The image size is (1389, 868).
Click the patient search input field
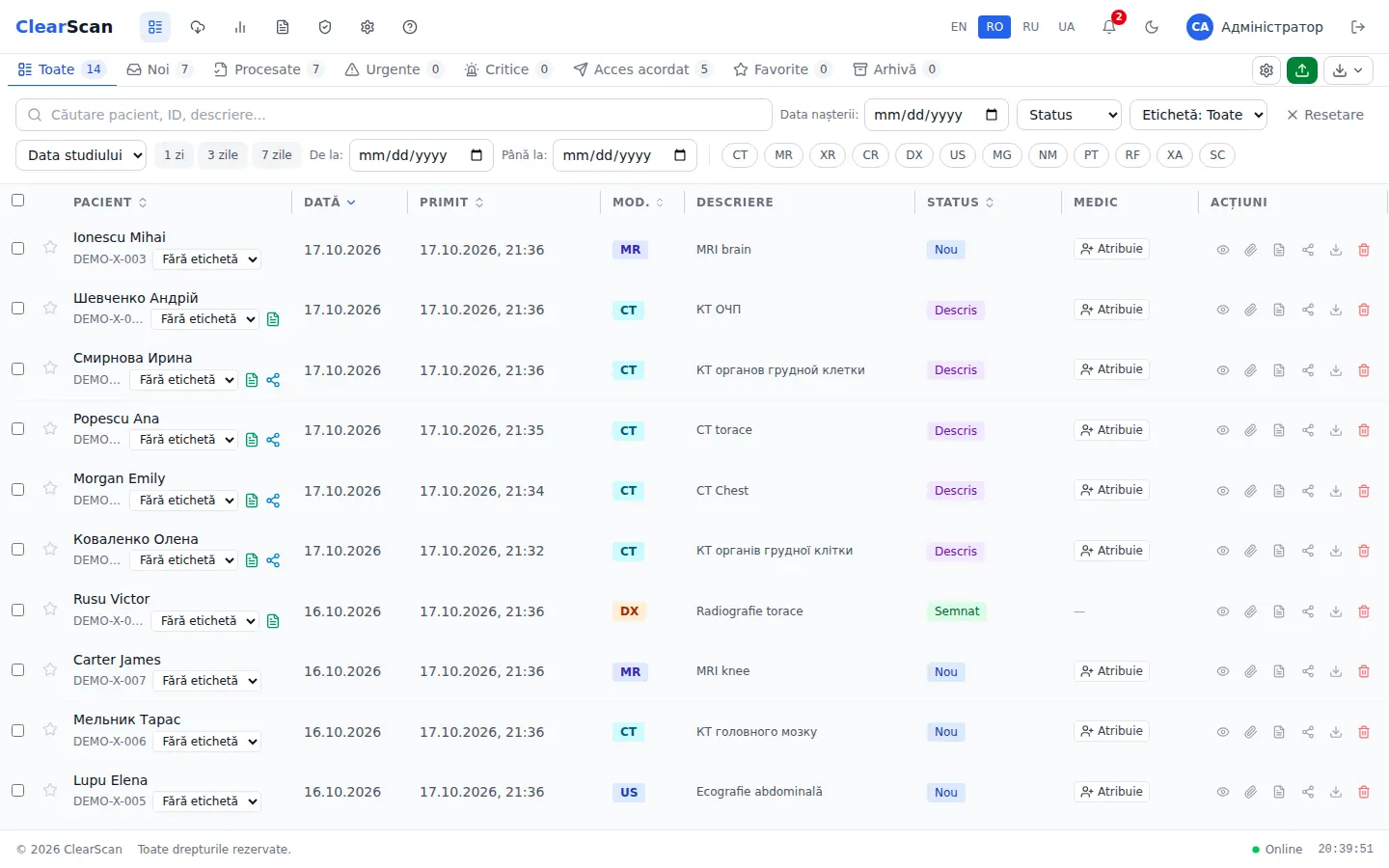click(394, 115)
